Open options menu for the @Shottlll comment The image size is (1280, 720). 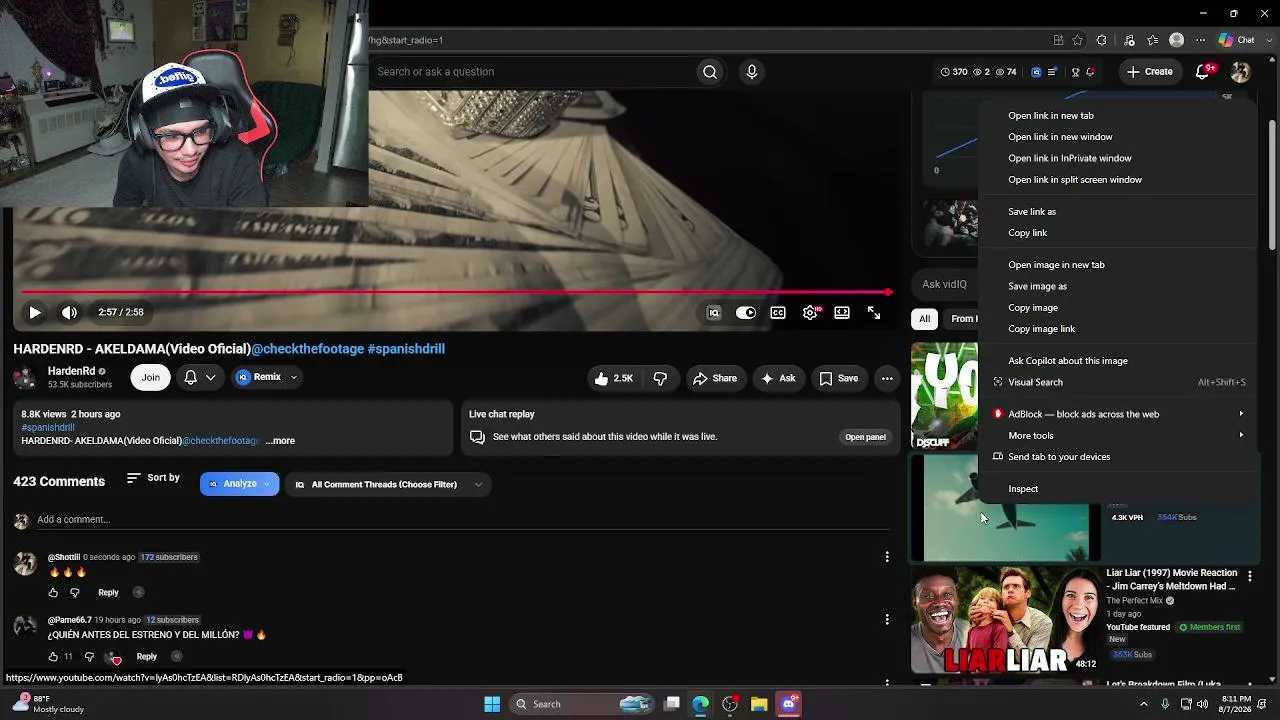click(x=887, y=557)
